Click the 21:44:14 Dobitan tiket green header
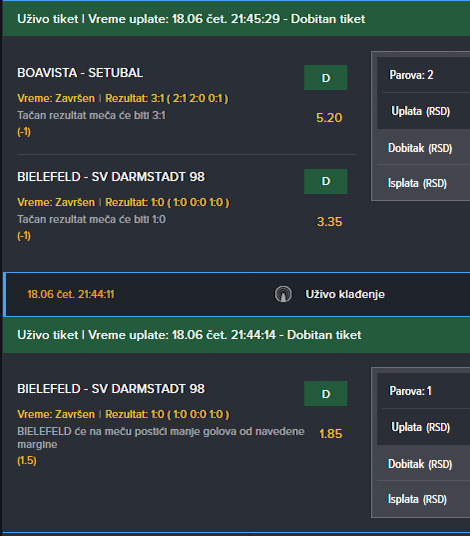This screenshot has height=536, width=470. coord(237,335)
